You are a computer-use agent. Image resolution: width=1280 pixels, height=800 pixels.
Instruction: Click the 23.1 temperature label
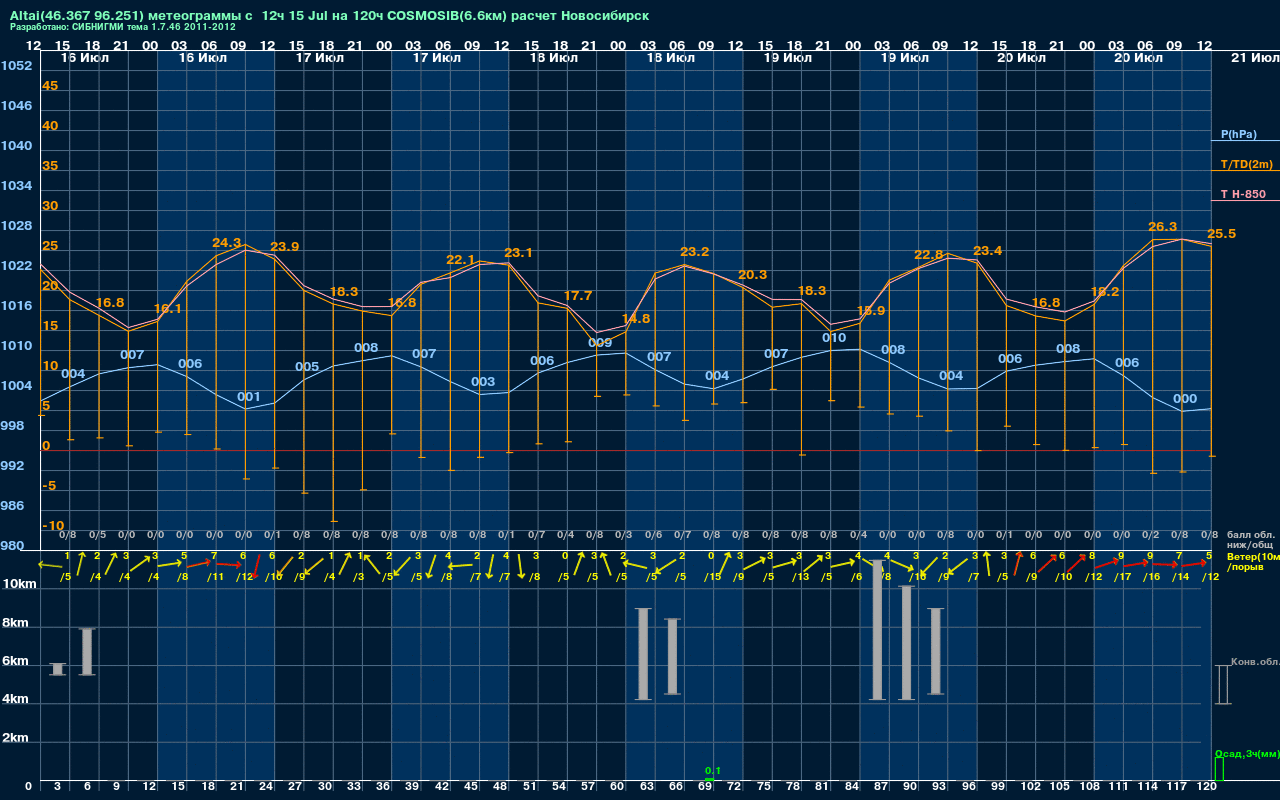pos(519,253)
